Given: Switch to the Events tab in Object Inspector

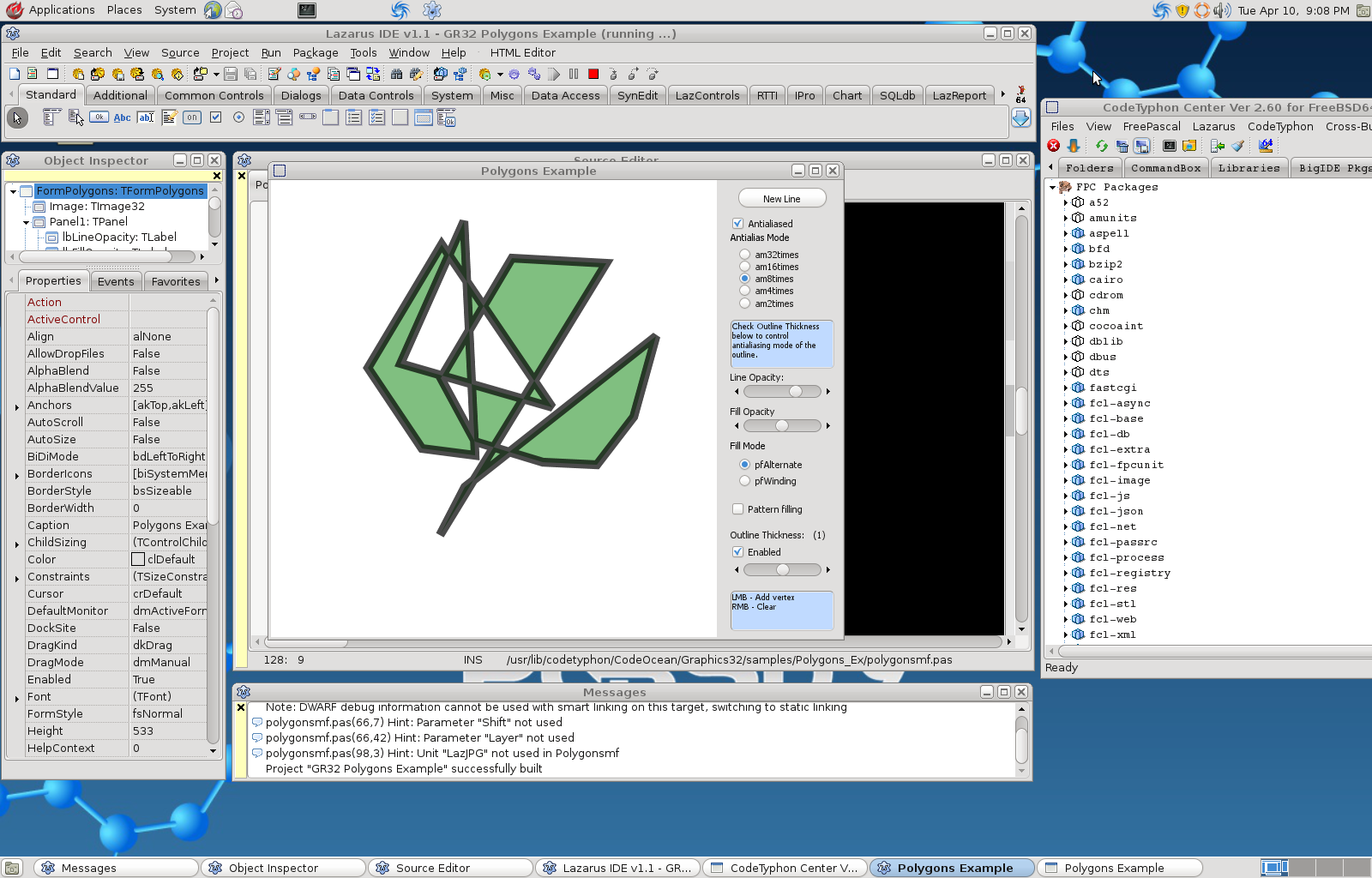Looking at the screenshot, I should click(116, 281).
